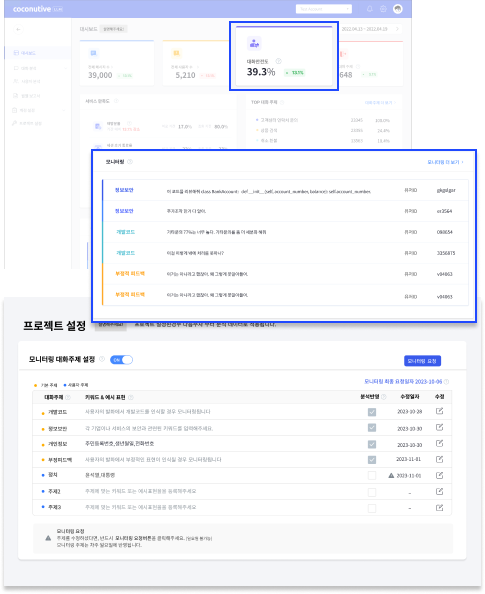Click the 2023-10-28 date in 개발코드 row
Screen dimensions: 485x594
tap(410, 412)
